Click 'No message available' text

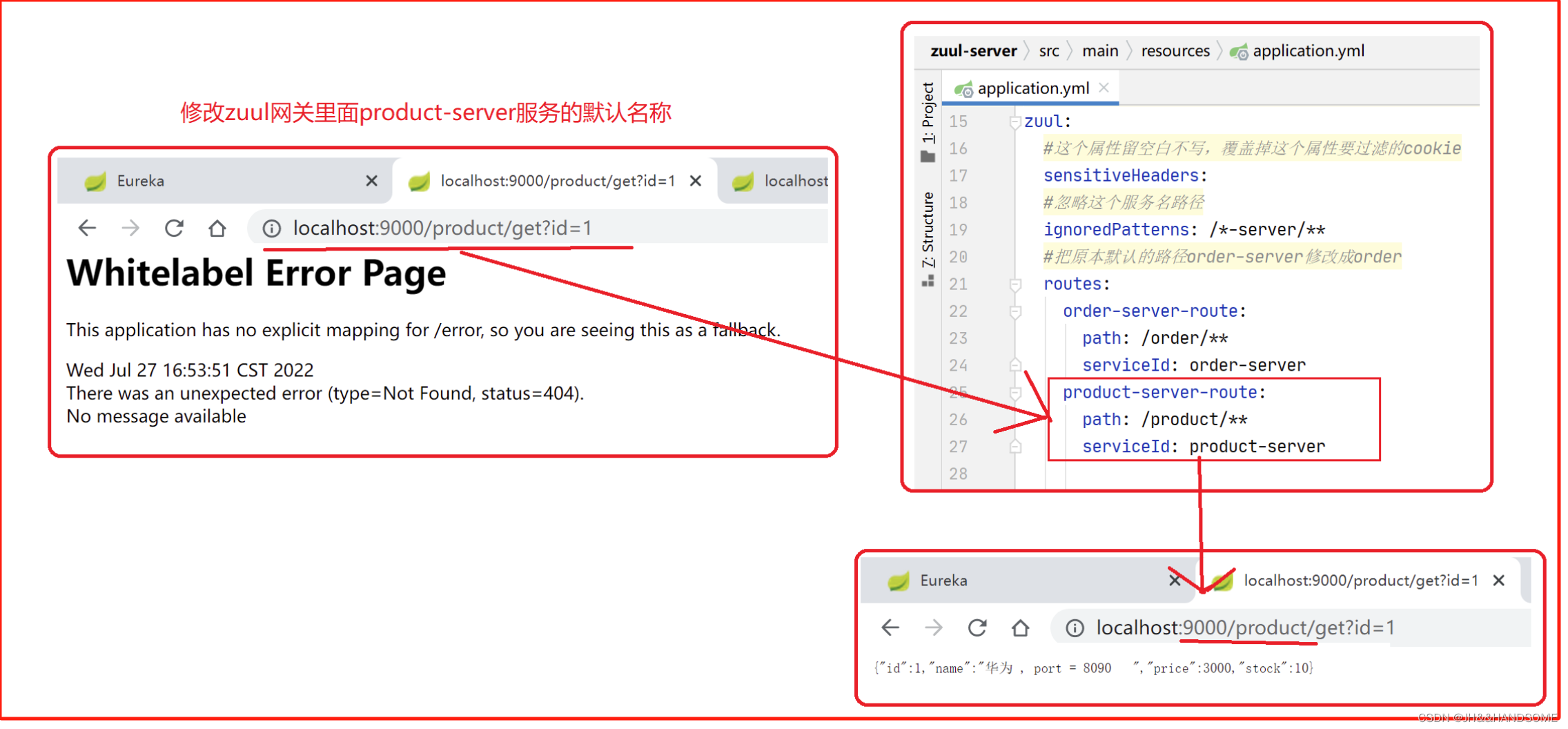pyautogui.click(x=156, y=416)
